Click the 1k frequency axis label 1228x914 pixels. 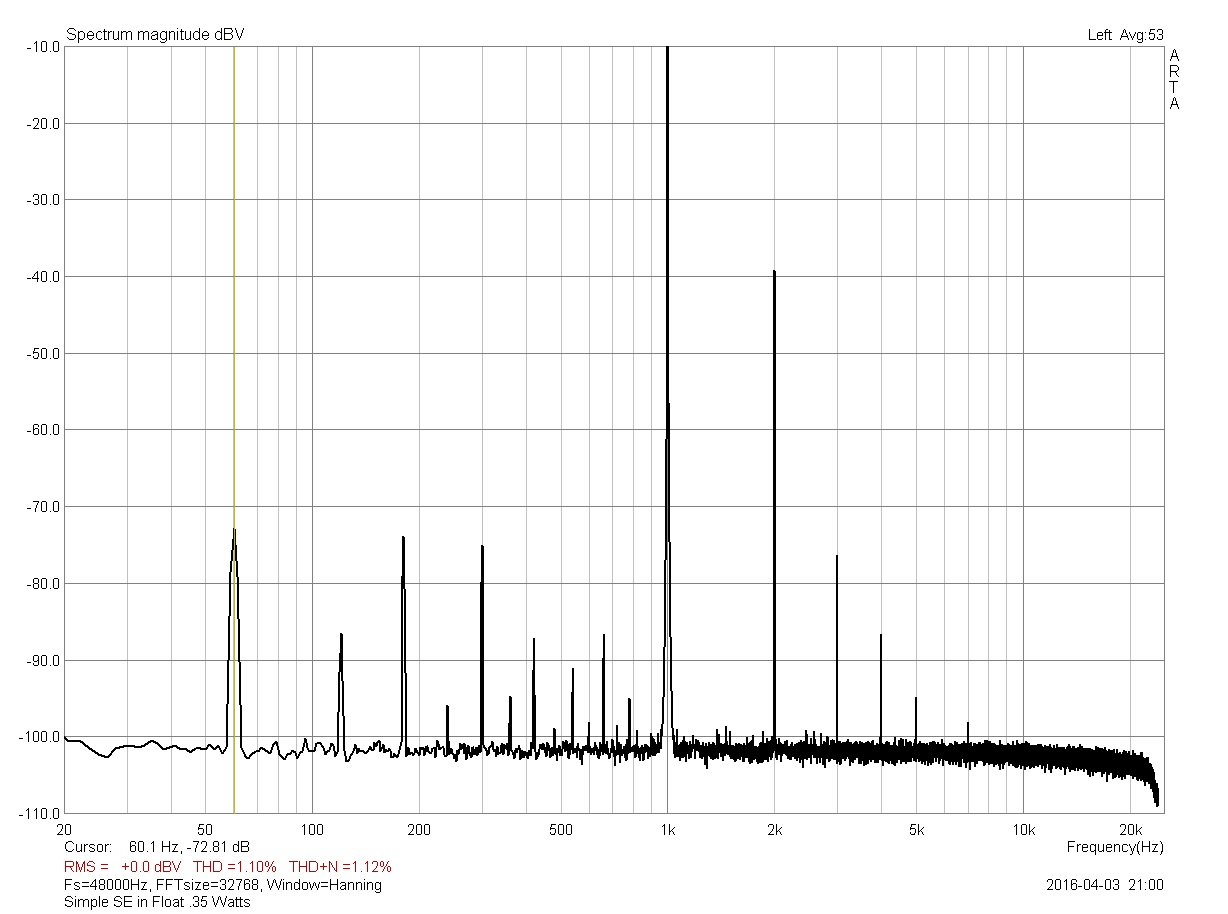[668, 830]
